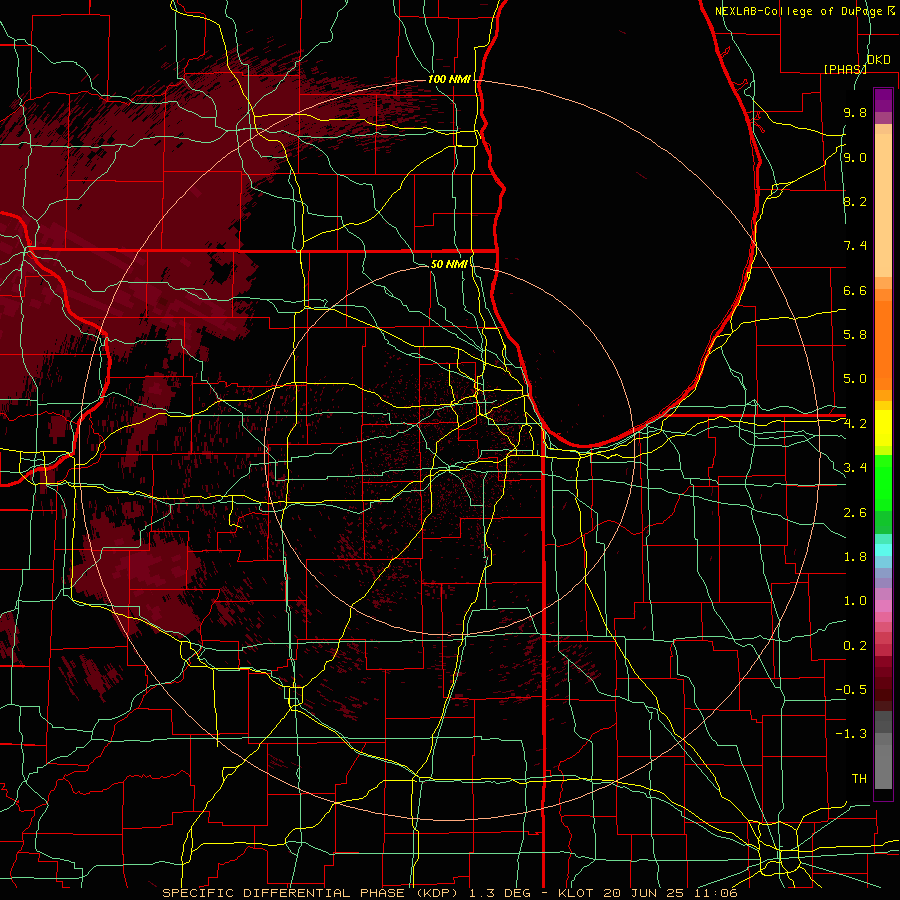The height and width of the screenshot is (900, 900).
Task: Pick the bright yellow swatch on color bar
Action: point(883,428)
